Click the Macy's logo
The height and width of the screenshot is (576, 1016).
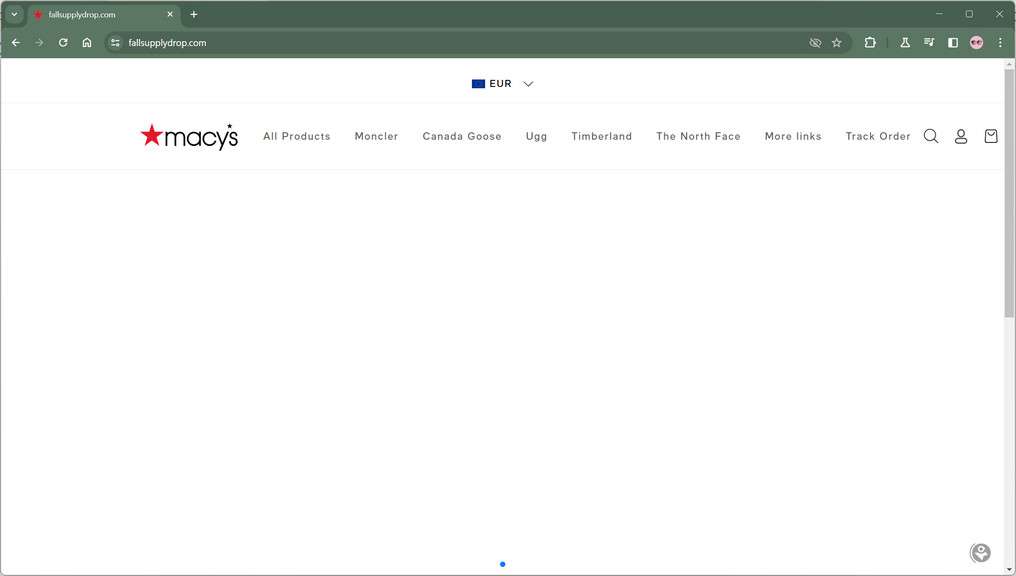[189, 137]
